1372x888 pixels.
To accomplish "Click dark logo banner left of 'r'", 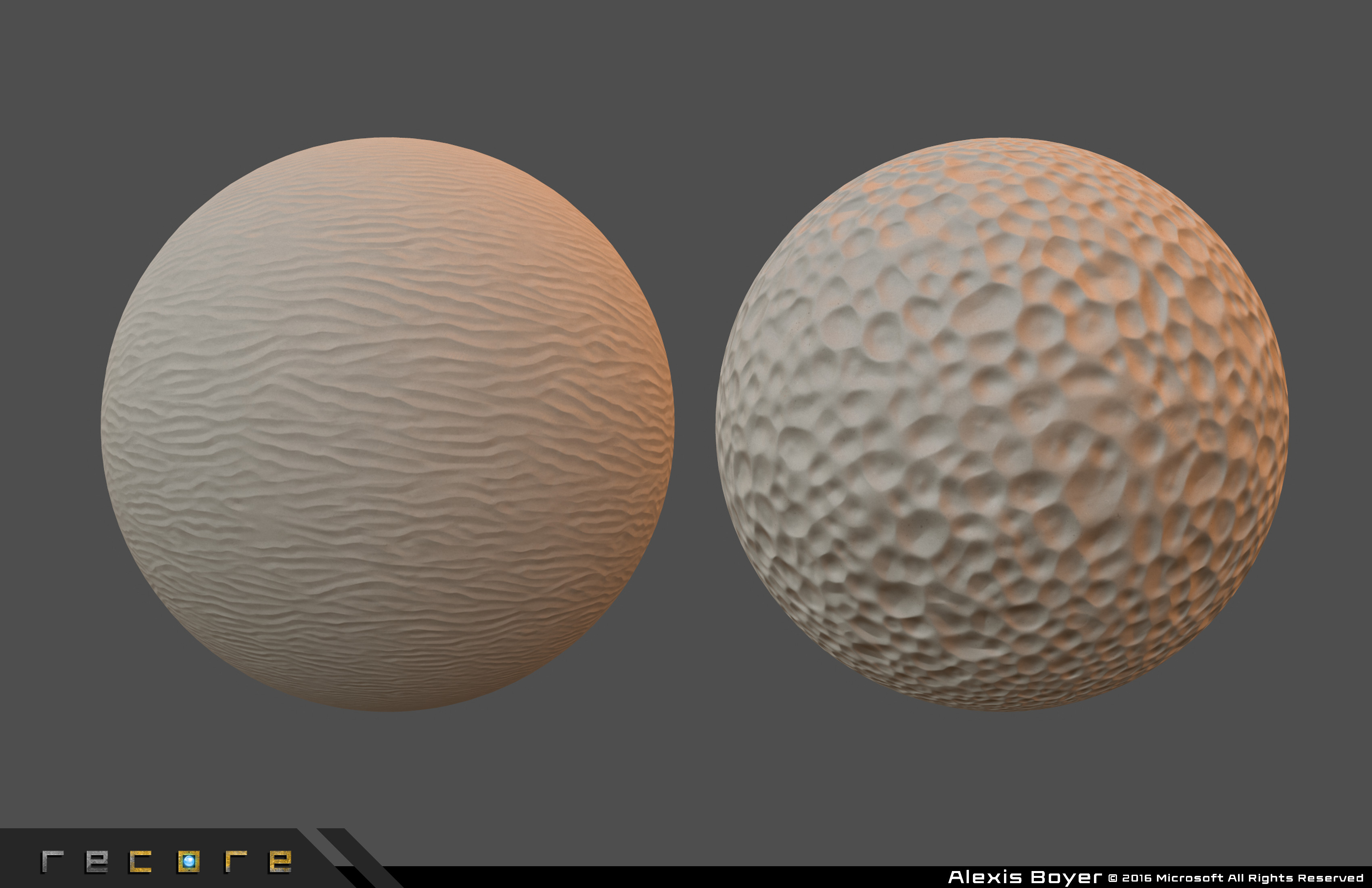I will [20, 859].
